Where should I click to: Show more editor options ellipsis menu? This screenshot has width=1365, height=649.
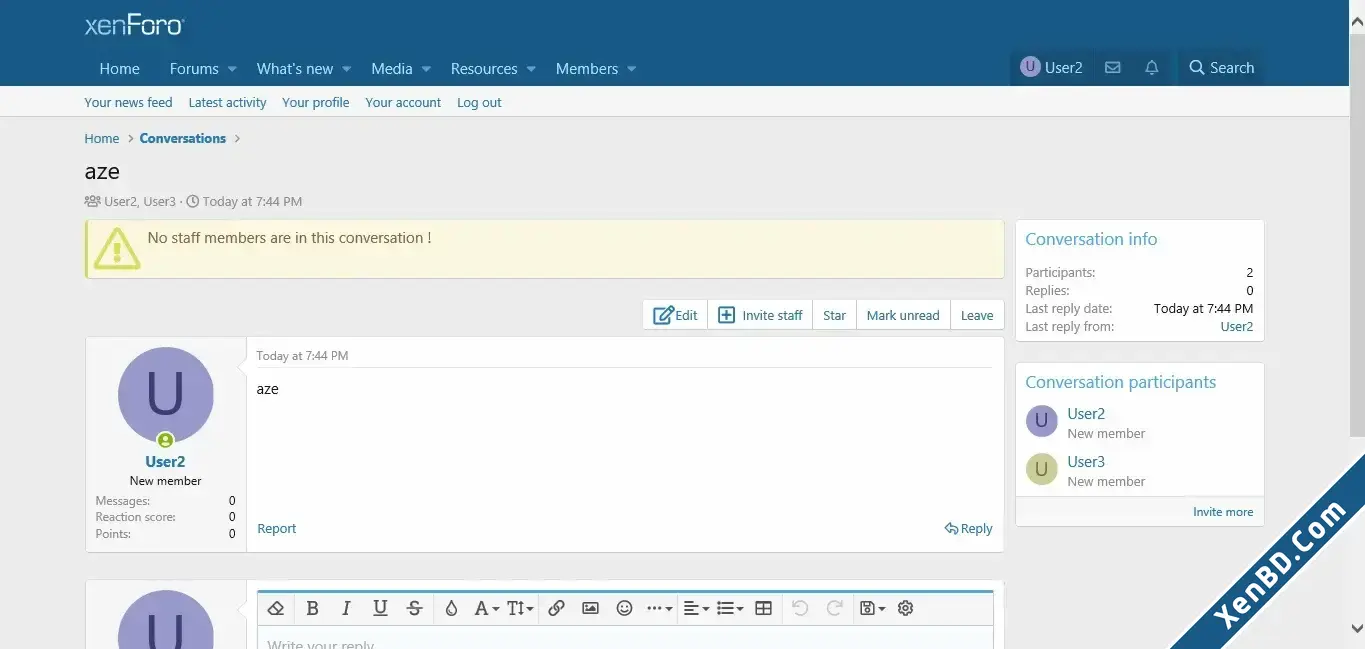660,608
